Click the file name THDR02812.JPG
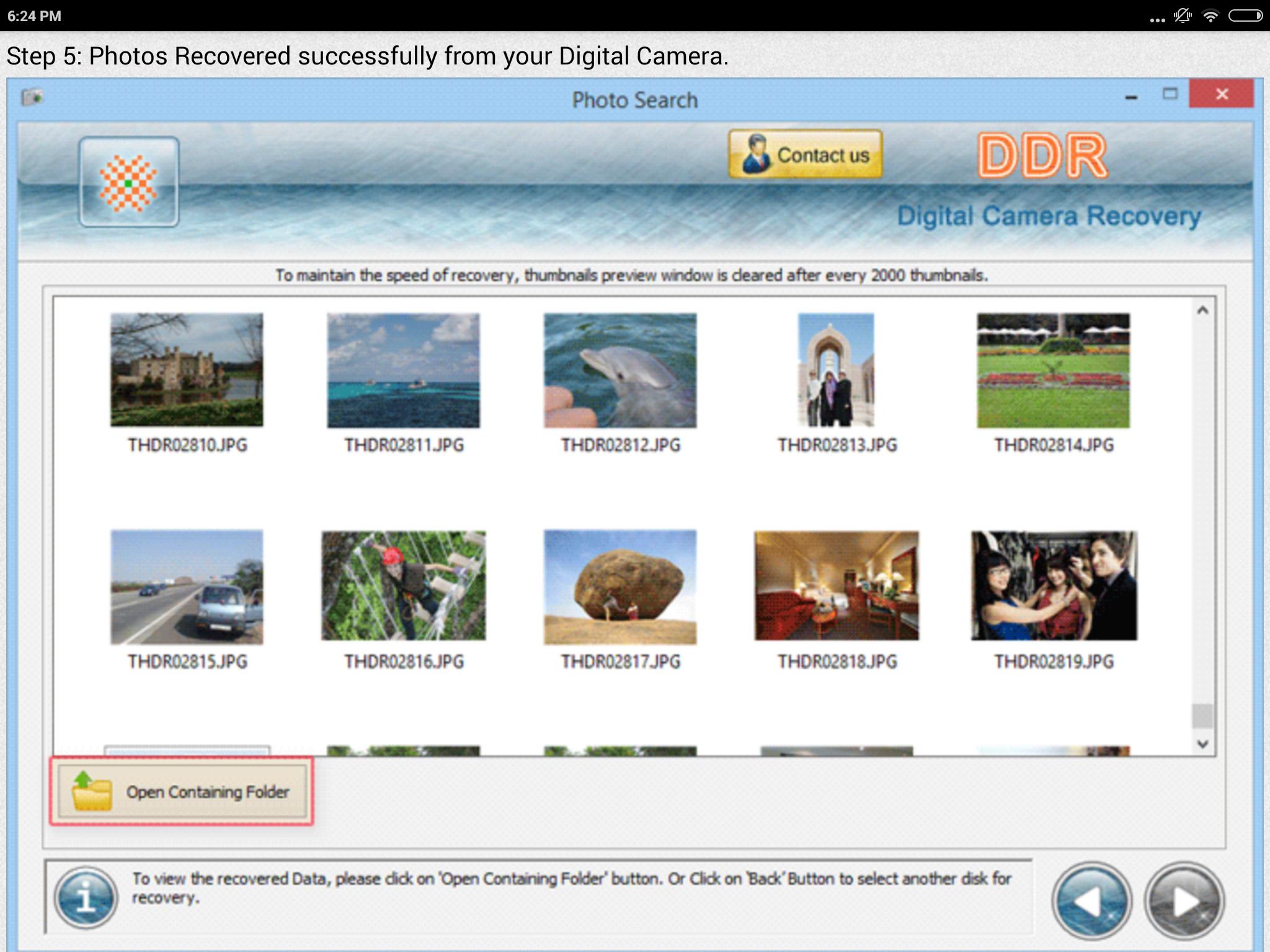The height and width of the screenshot is (952, 1270). coord(621,445)
